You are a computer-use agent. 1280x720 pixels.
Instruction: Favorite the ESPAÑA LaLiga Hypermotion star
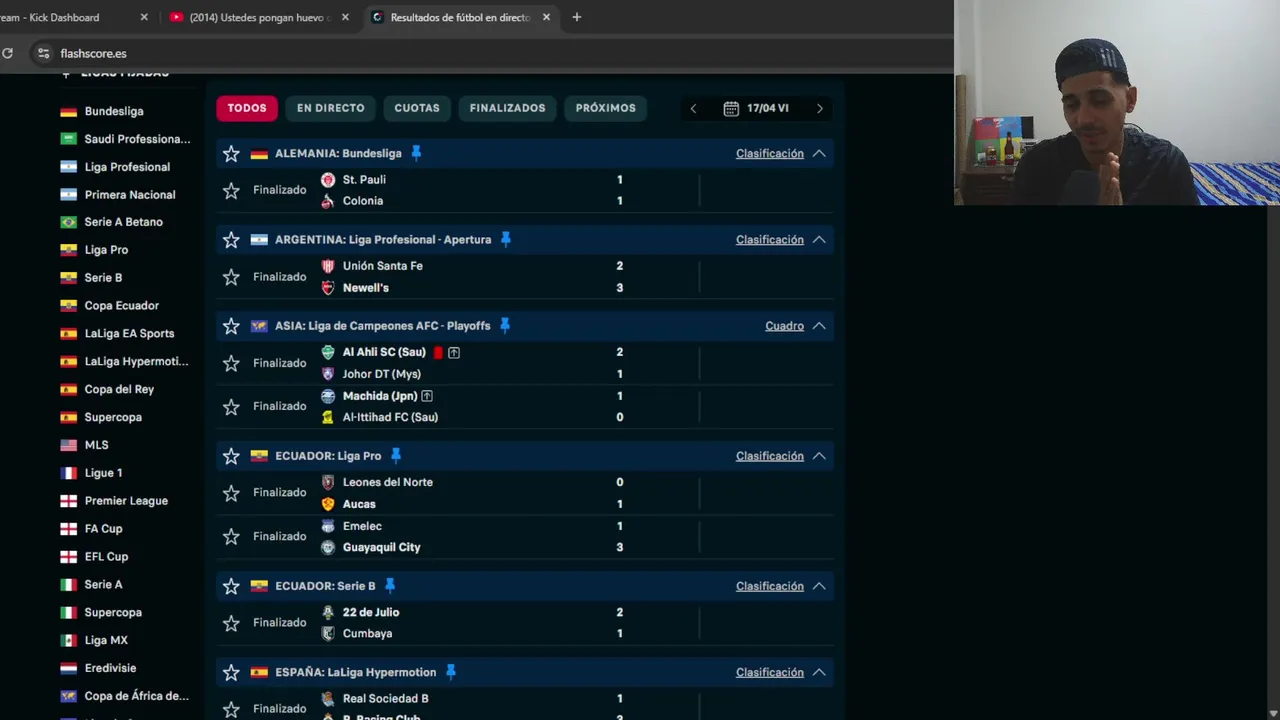pyautogui.click(x=231, y=673)
